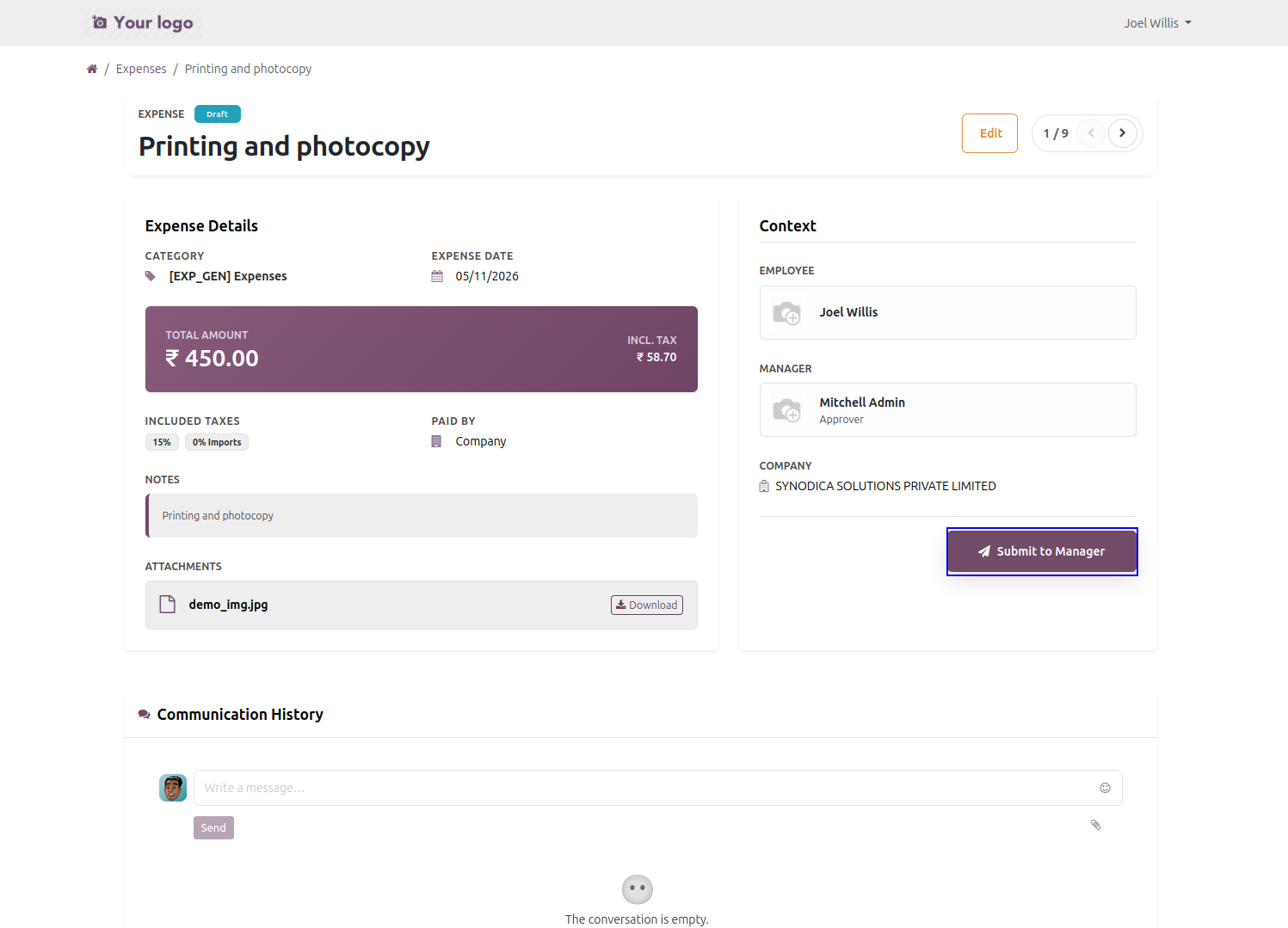This screenshot has height=928, width=1288.
Task: Click the 0% Imports tax tag
Action: tap(217, 442)
